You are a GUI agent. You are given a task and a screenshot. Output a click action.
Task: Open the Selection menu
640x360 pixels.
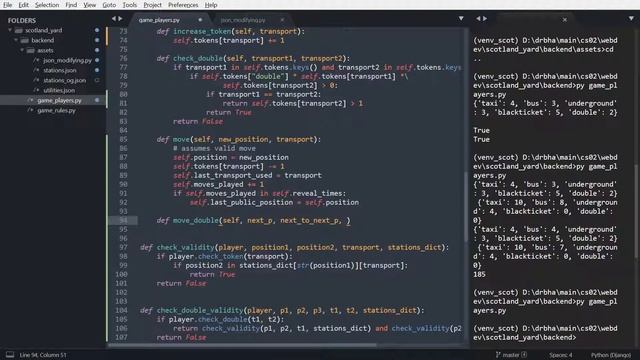(47, 5)
